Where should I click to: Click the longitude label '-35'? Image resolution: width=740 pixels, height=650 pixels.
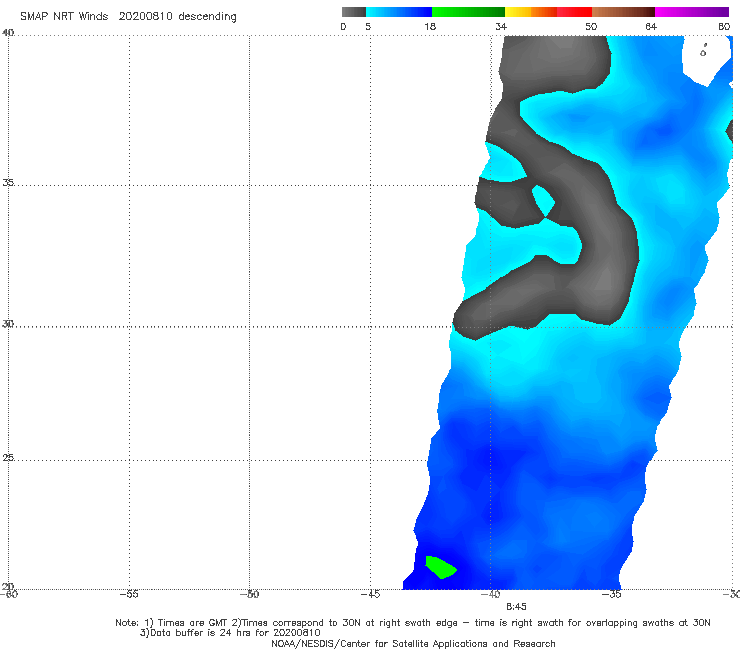(611, 594)
